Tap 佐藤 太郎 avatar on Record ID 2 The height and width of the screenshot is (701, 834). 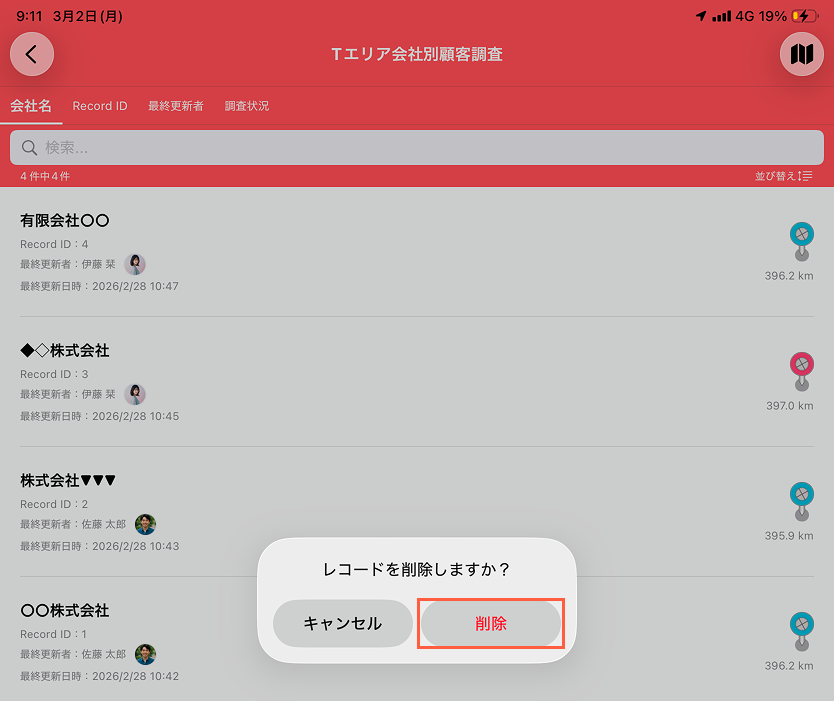pos(145,524)
